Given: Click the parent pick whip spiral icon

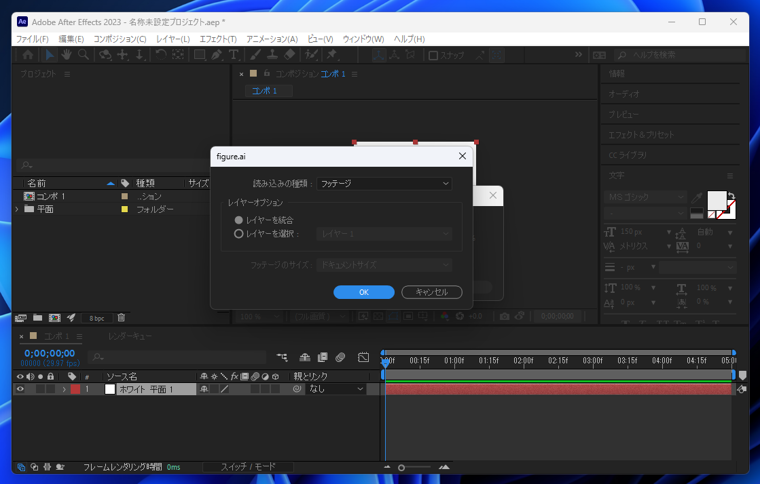Looking at the screenshot, I should tap(297, 389).
